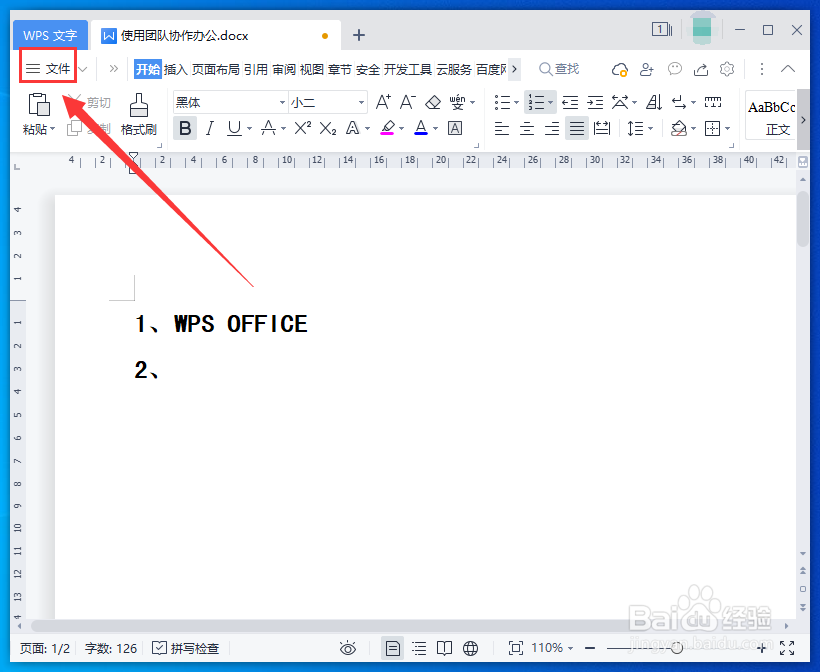Apply the blue font color swatch
Viewport: 820px width, 672px height.
tap(421, 128)
